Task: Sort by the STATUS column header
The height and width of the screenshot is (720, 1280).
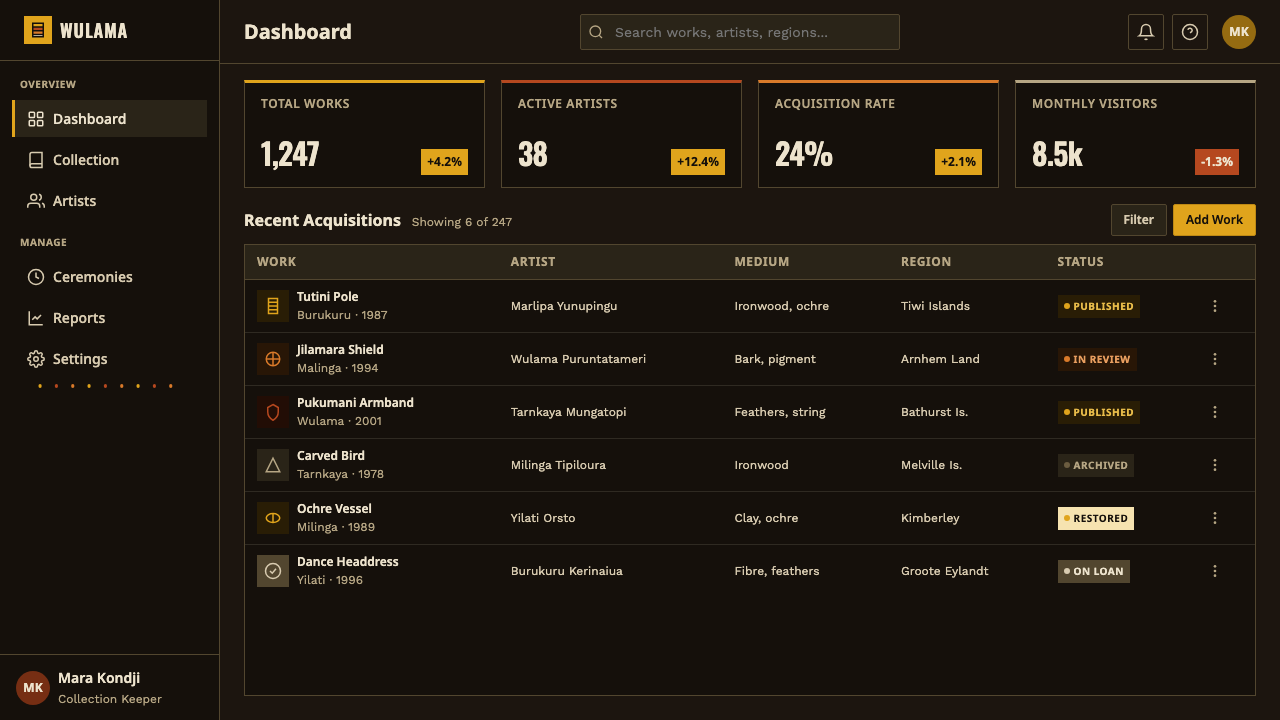Action: coord(1080,262)
